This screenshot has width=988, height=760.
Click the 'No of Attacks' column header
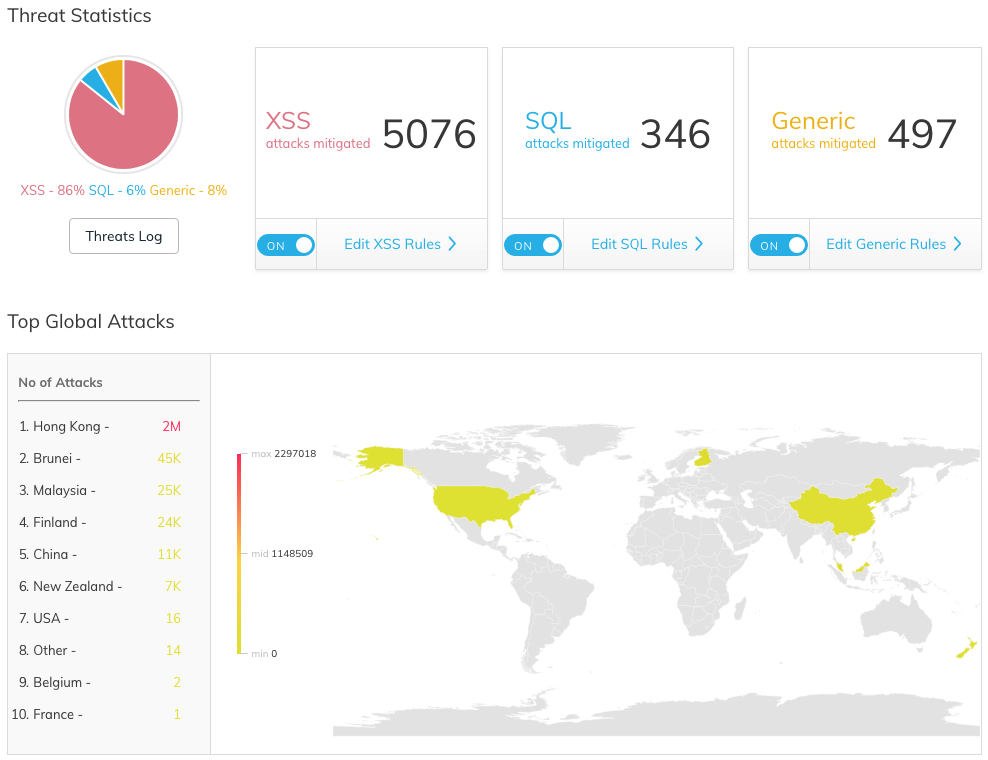pyautogui.click(x=60, y=383)
